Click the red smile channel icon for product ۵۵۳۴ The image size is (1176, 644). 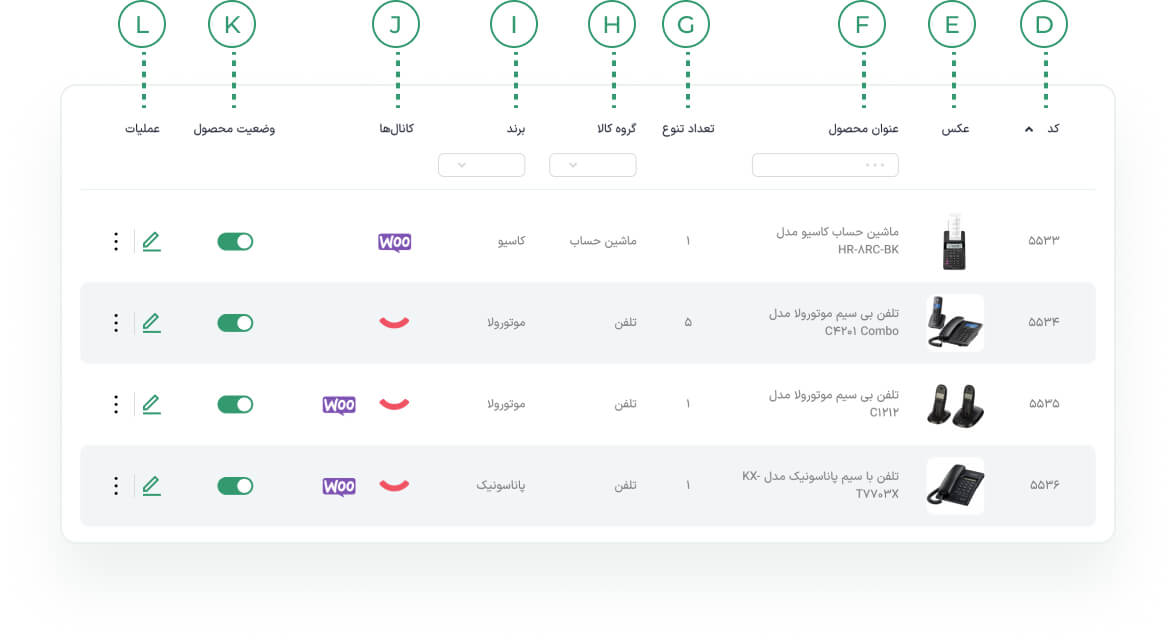point(394,322)
